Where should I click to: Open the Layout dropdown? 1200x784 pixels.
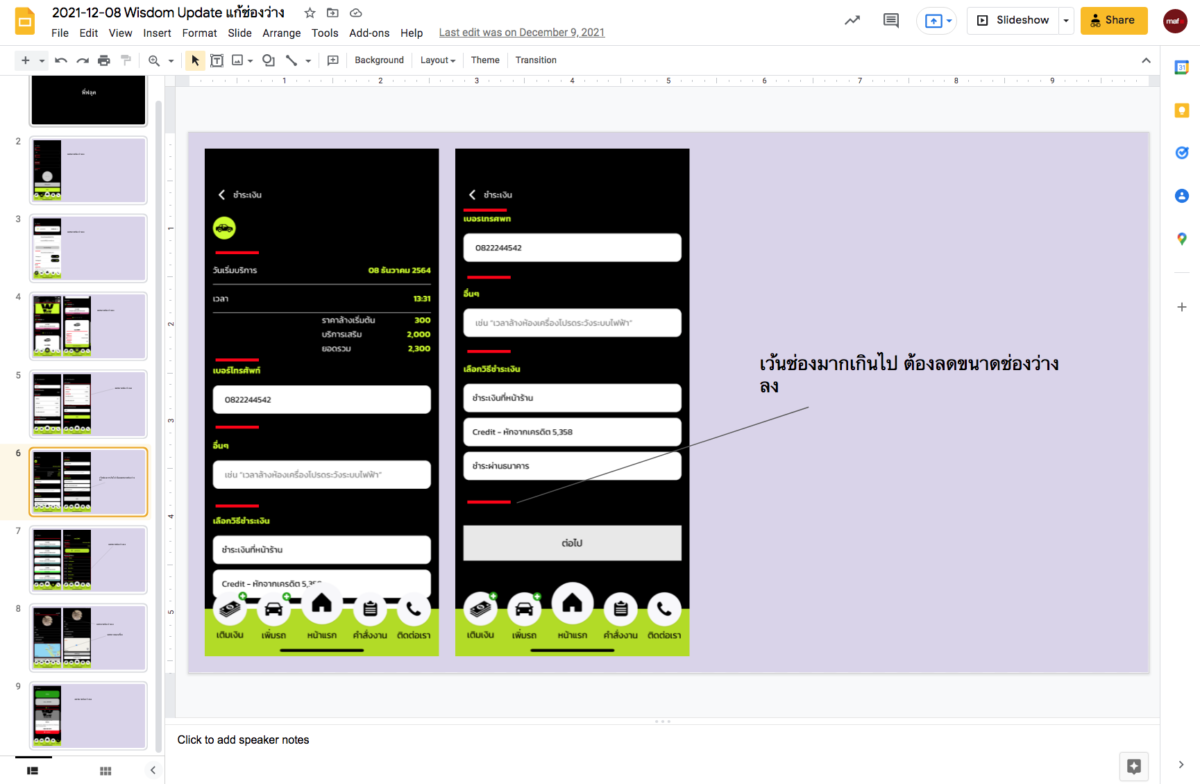coord(437,60)
